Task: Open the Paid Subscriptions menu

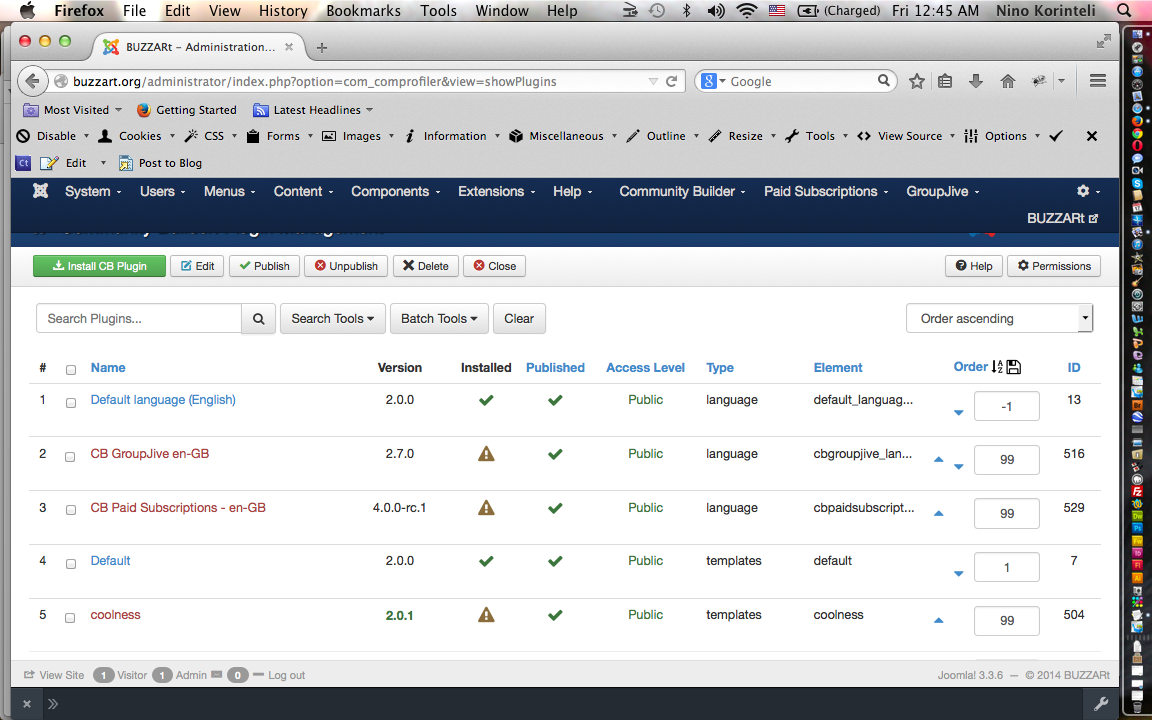Action: click(x=826, y=191)
